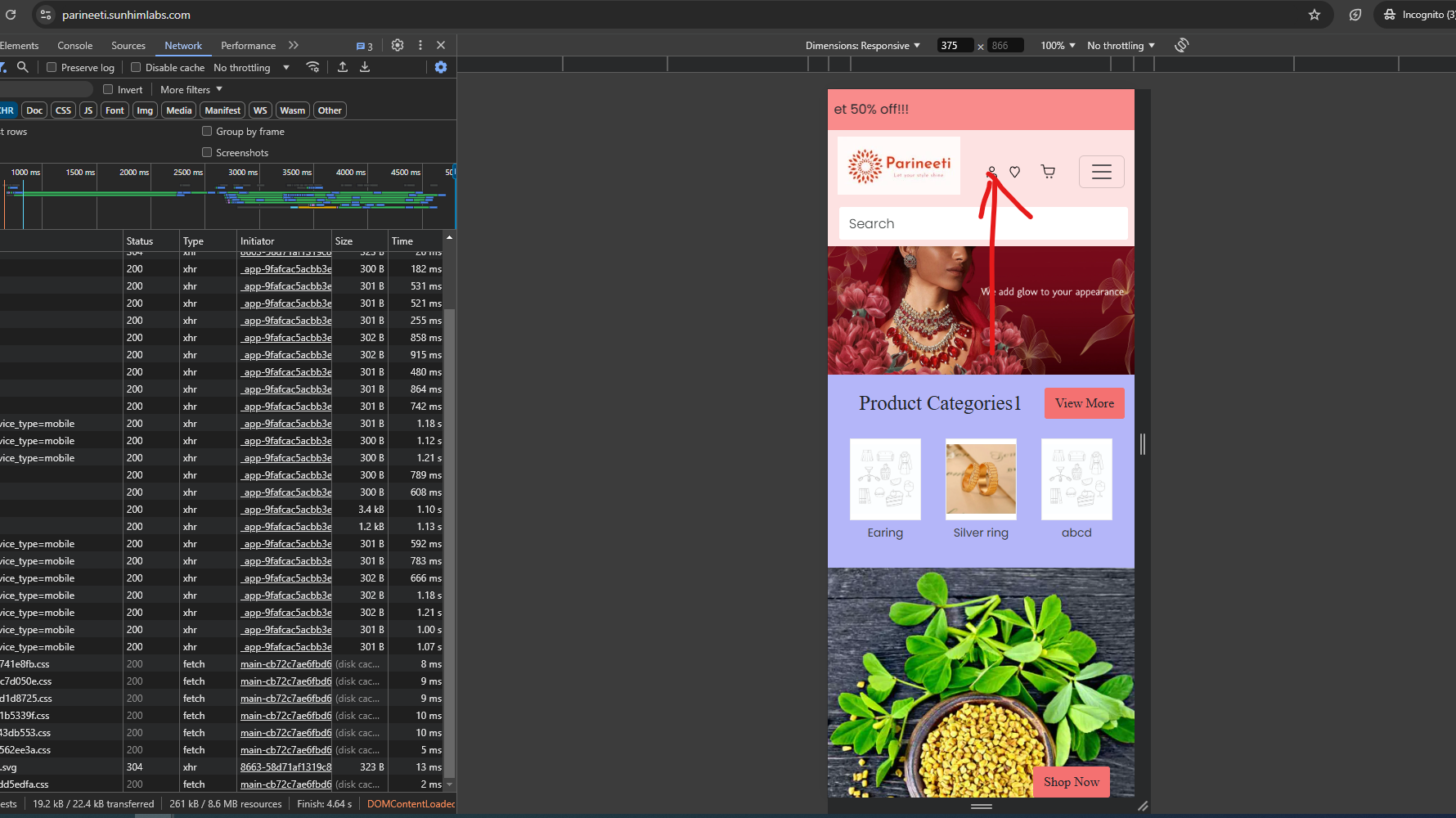Open Network panel settings gear
The width and height of the screenshot is (1456, 818).
[441, 67]
